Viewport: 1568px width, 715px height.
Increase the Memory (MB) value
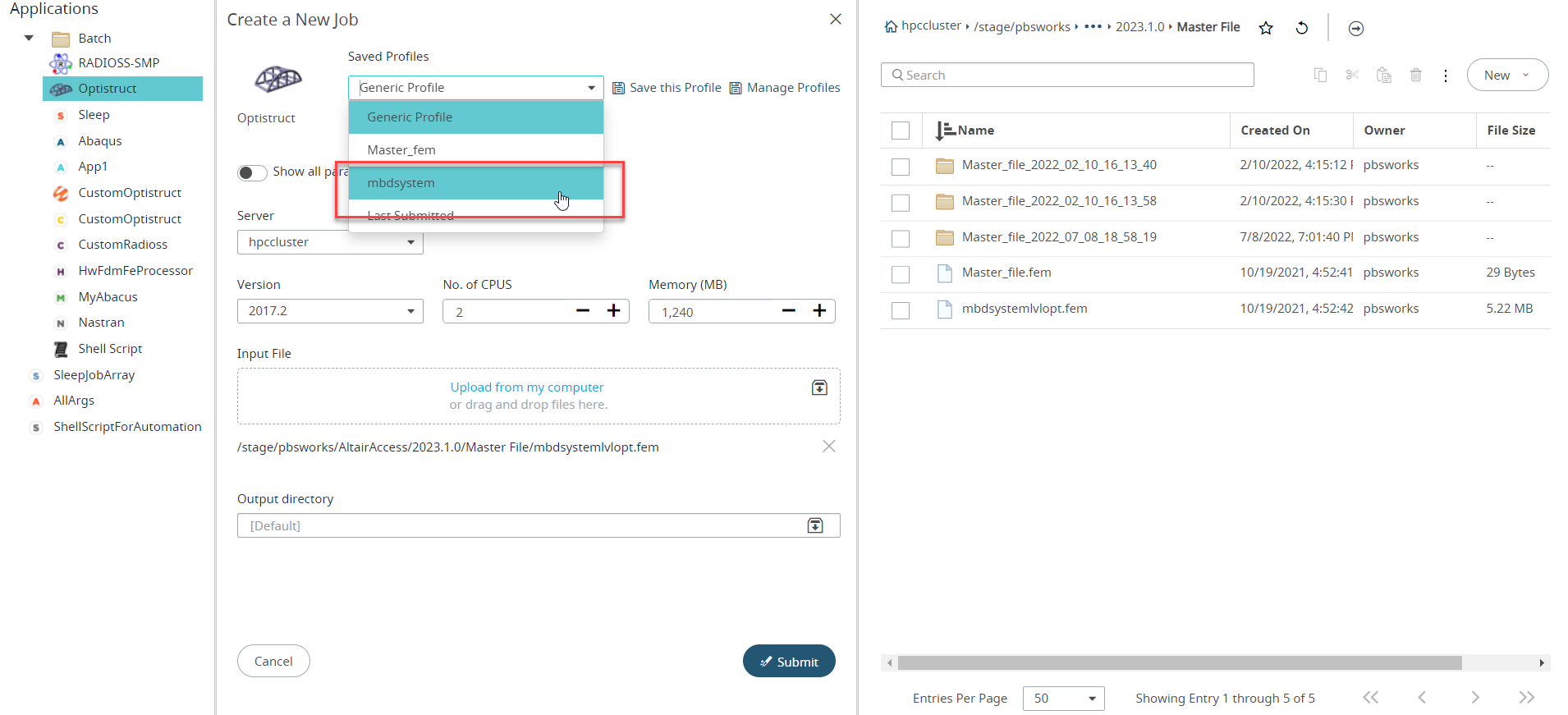[819, 310]
